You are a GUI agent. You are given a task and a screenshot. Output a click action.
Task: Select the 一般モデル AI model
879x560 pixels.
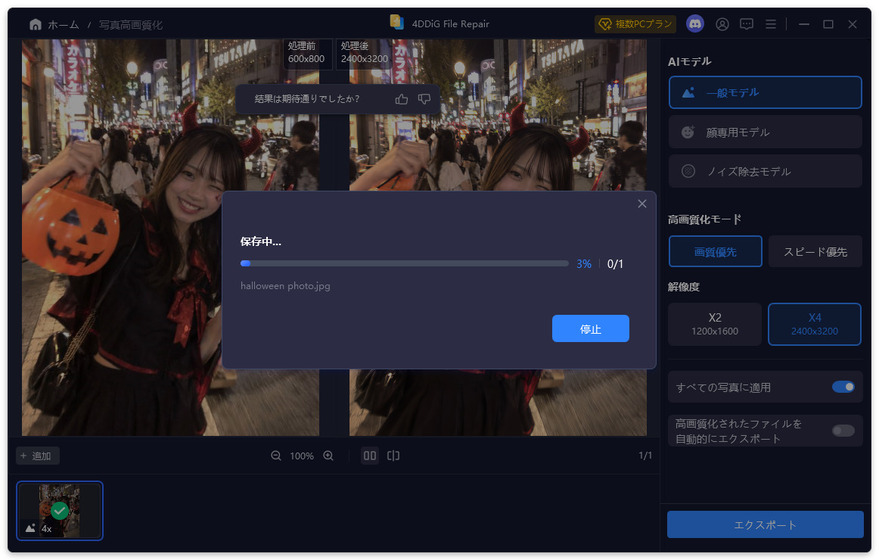(765, 92)
